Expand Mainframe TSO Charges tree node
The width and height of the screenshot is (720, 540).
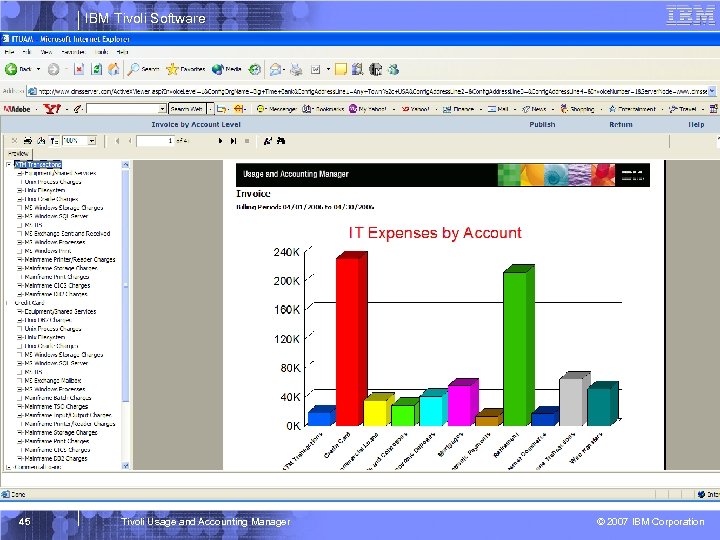[20, 406]
